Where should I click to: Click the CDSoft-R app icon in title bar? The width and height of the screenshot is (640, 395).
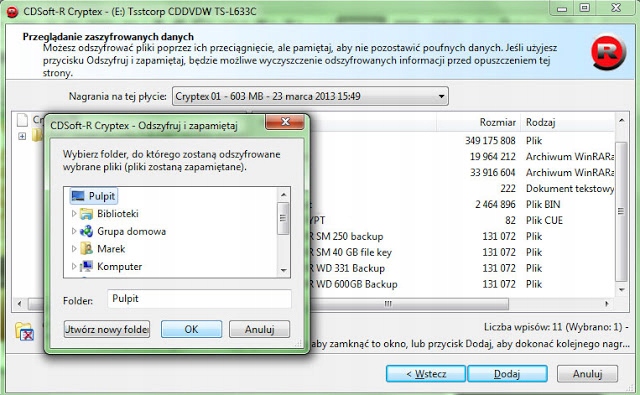coord(12,11)
